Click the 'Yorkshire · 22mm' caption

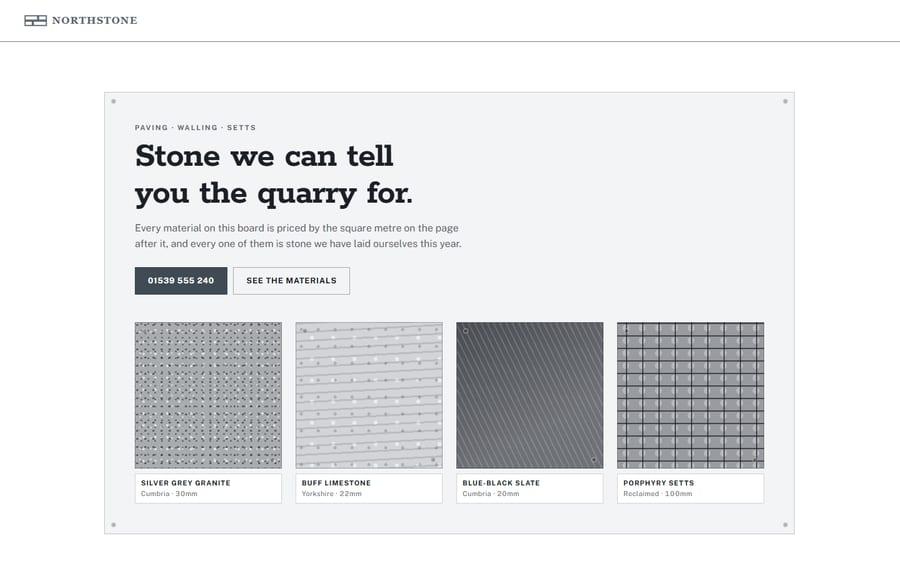tap(331, 494)
